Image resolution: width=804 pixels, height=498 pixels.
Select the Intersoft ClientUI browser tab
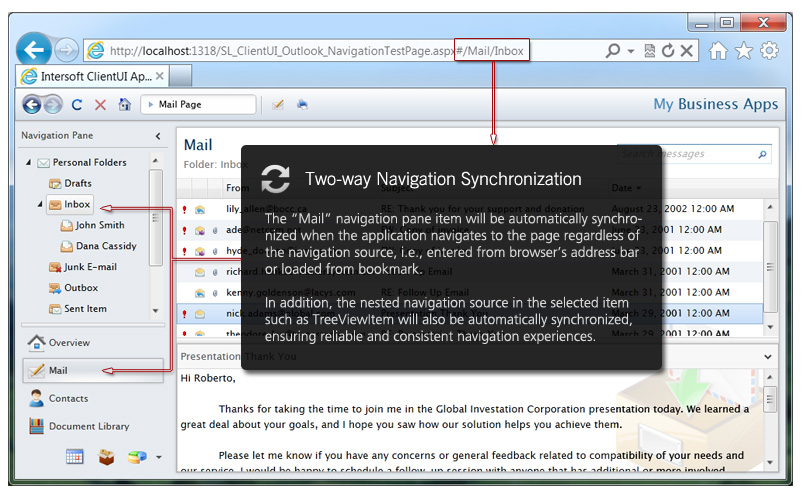[x=91, y=76]
